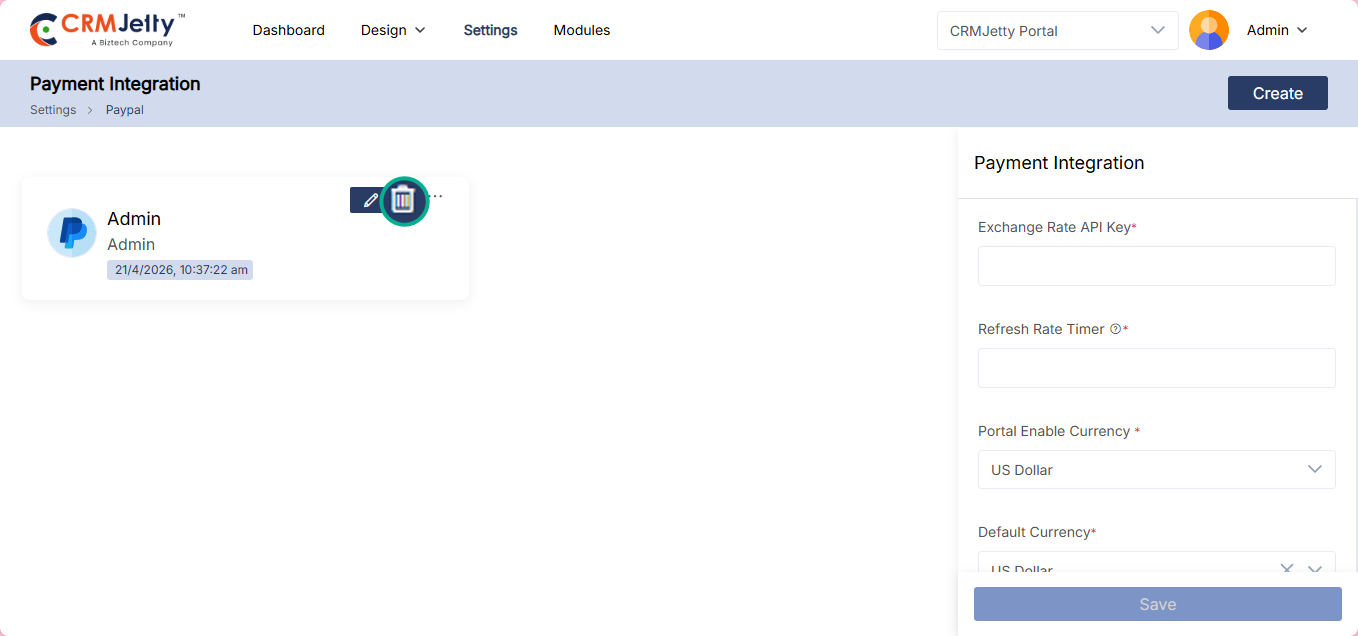Expand the Default Currency dropdown arrow
Viewport: 1358px width, 636px height.
click(x=1315, y=569)
